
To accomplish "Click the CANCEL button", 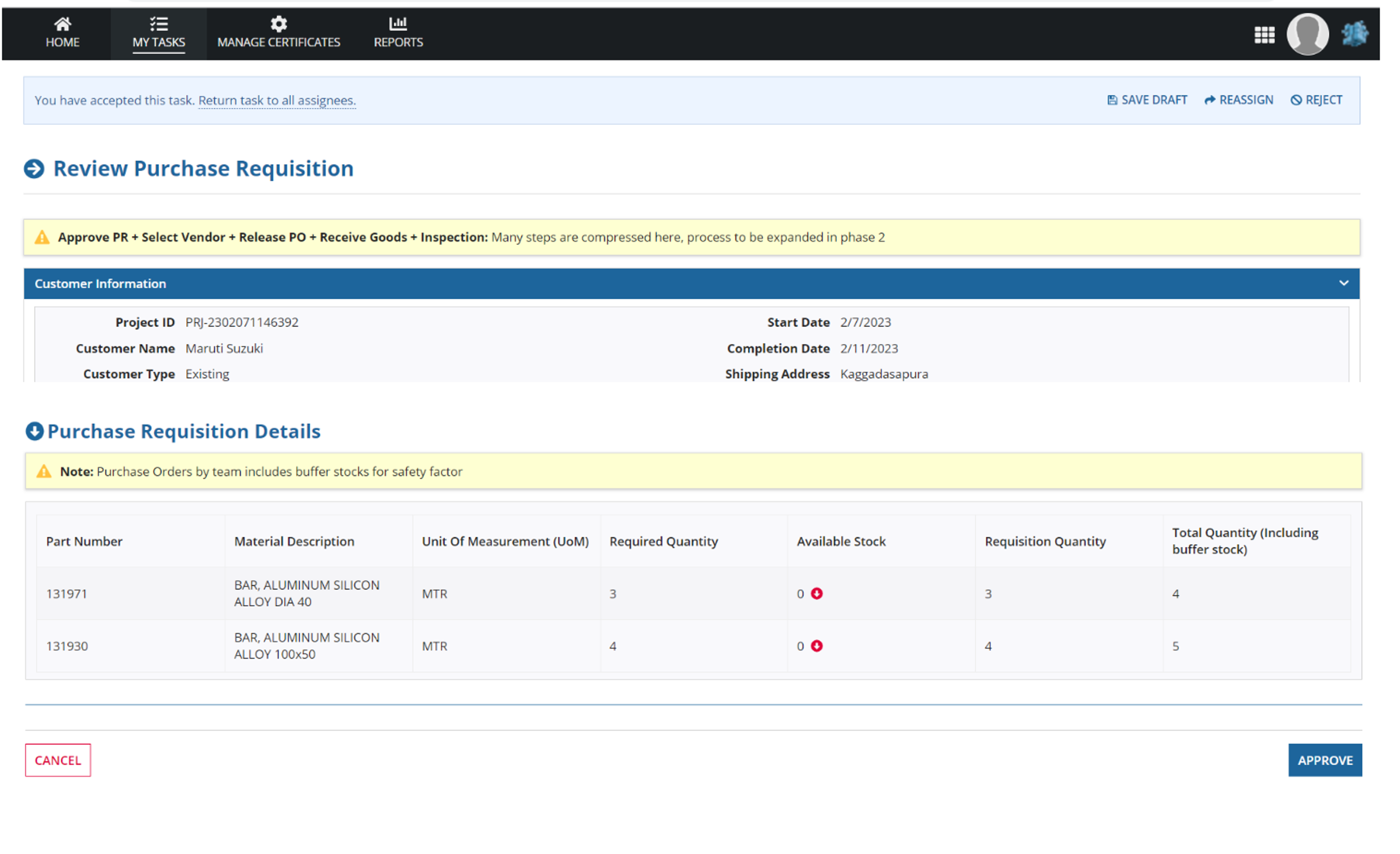I will (x=58, y=760).
